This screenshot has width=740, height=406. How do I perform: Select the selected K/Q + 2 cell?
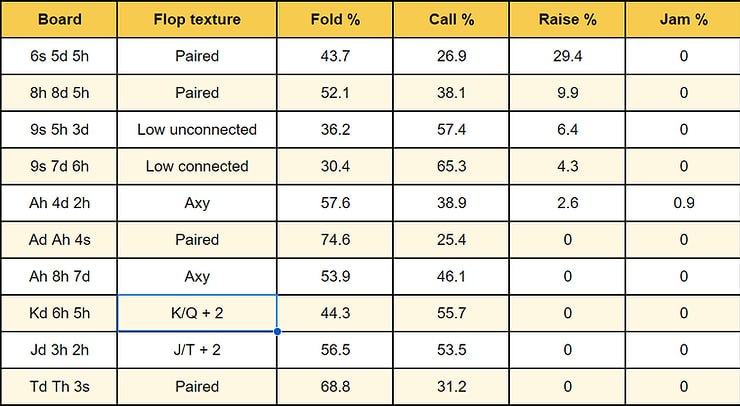pyautogui.click(x=197, y=313)
